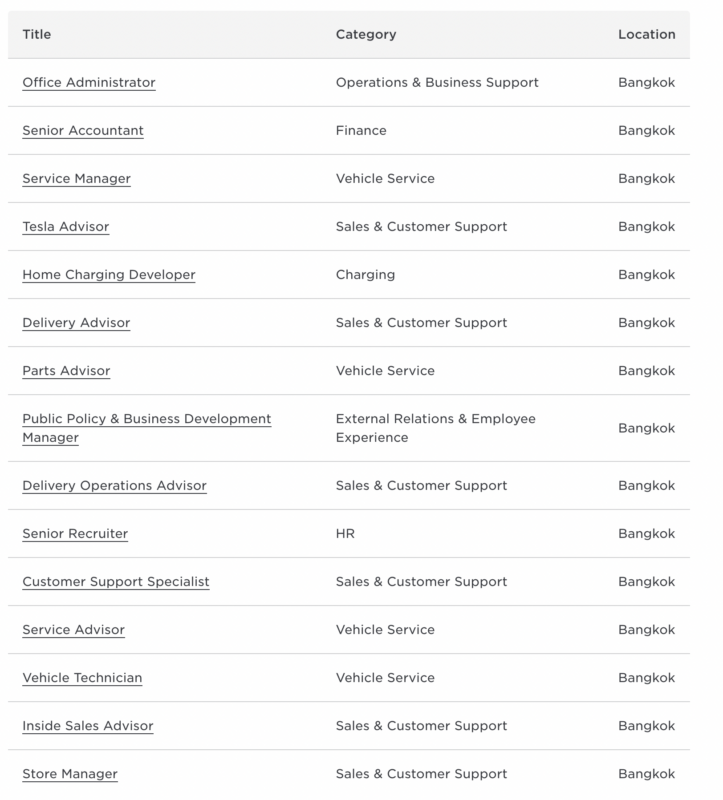This screenshot has height=800, width=723.
Task: Open the Service Advisor job page
Action: click(73, 630)
